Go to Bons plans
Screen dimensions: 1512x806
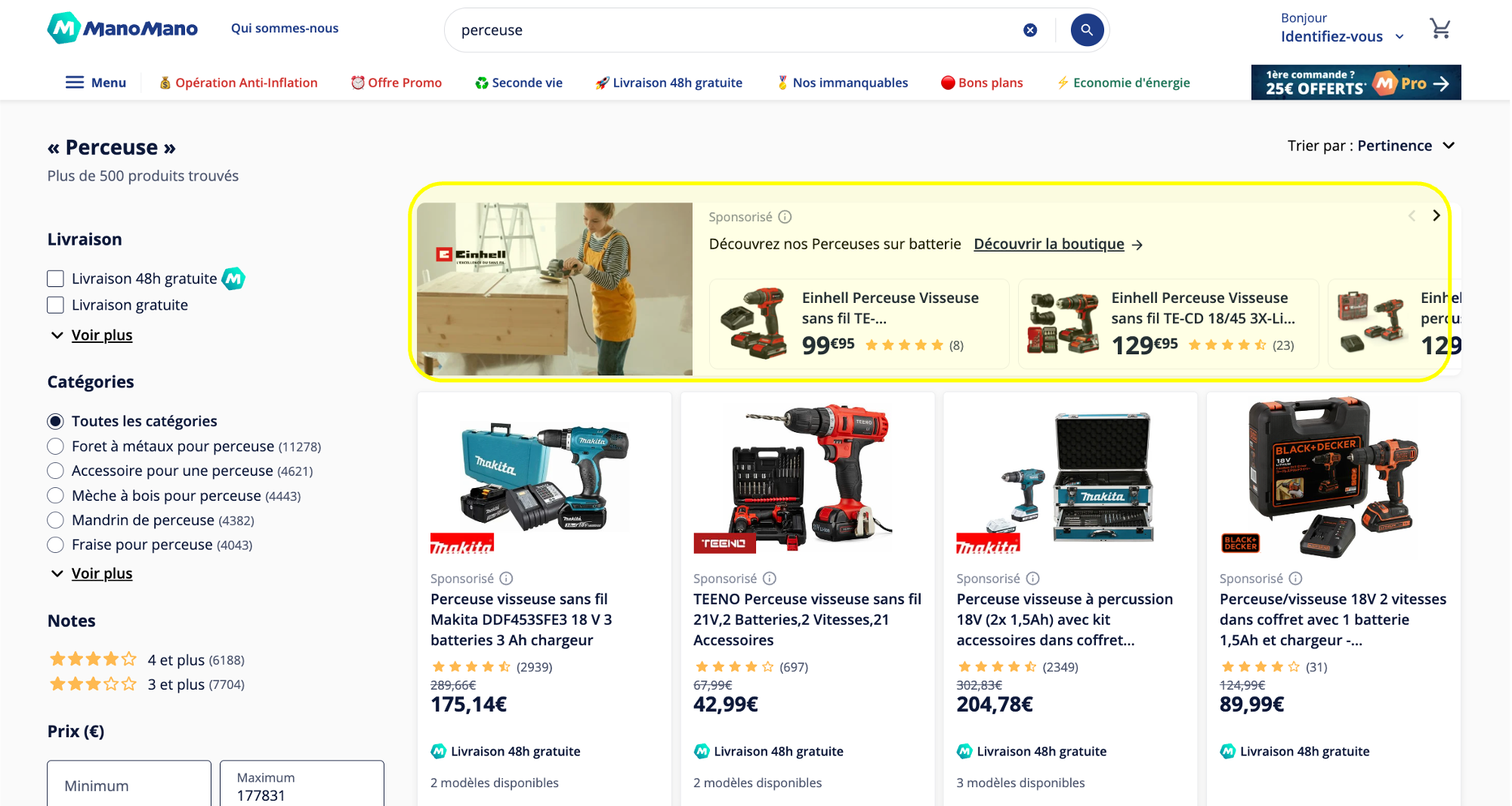tap(982, 82)
